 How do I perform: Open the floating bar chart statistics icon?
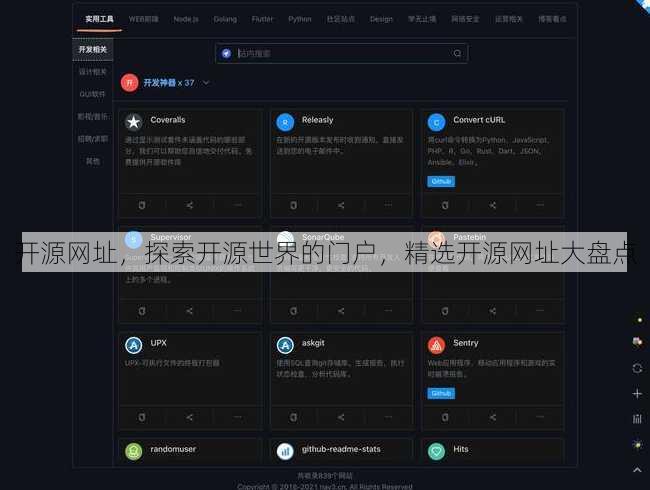(x=638, y=419)
